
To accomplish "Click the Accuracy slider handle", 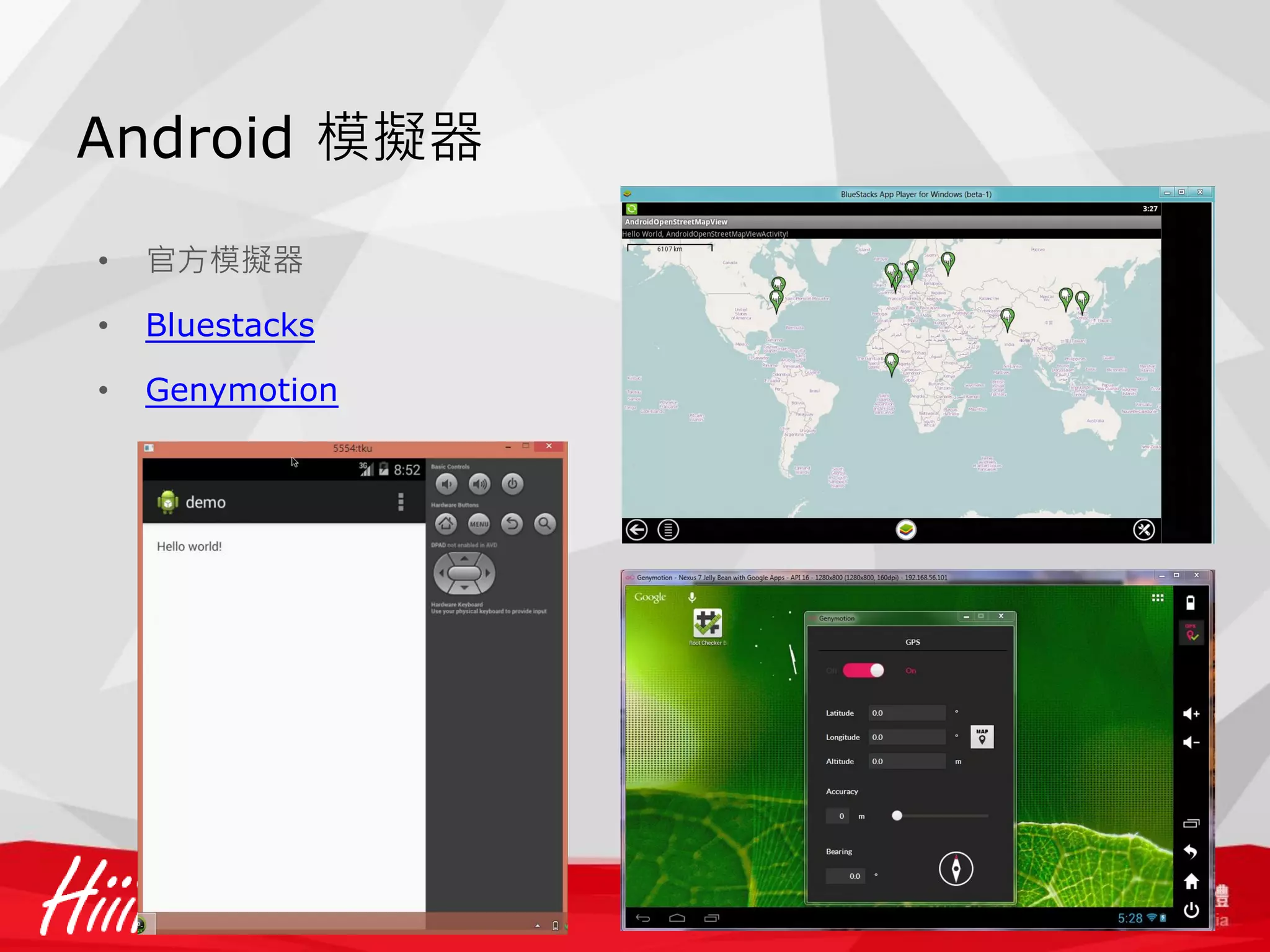I will [x=897, y=816].
